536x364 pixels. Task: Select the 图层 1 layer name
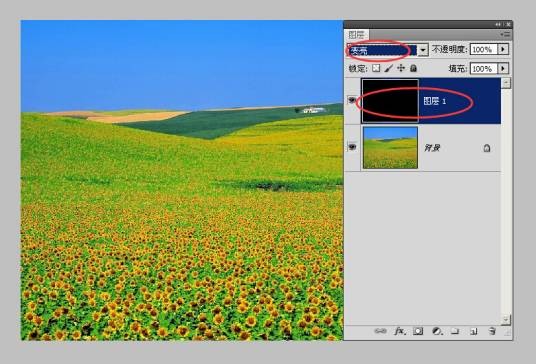point(434,101)
